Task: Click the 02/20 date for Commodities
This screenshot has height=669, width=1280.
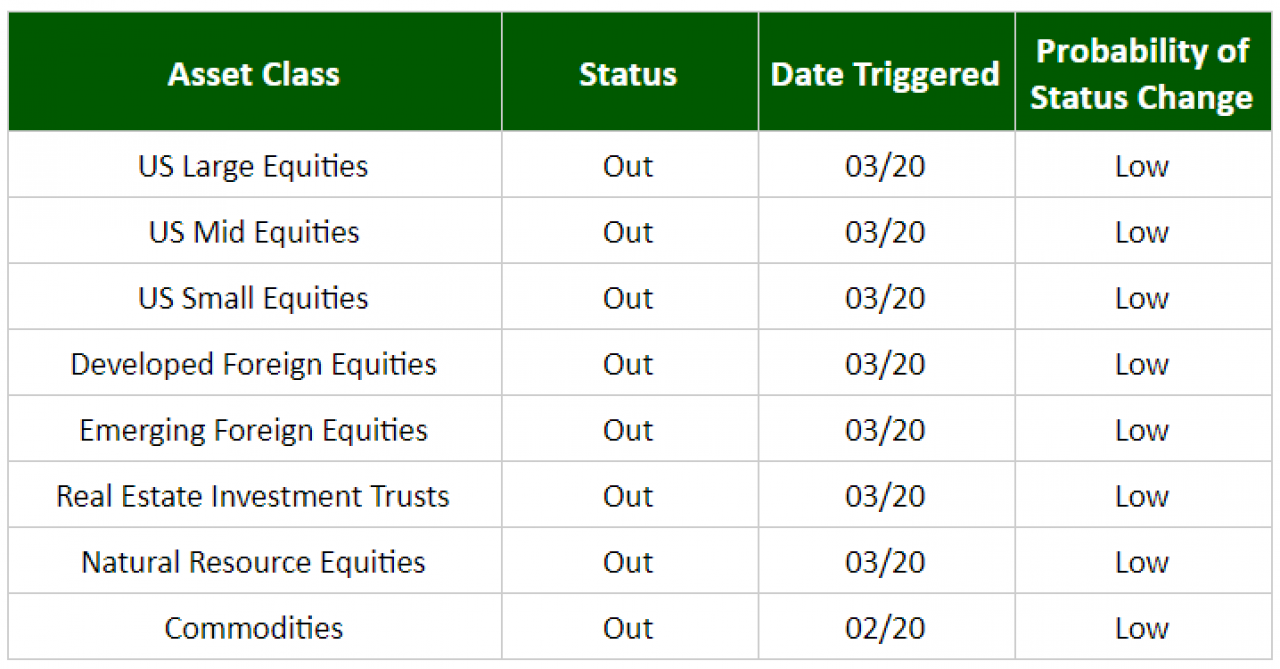Action: click(885, 628)
